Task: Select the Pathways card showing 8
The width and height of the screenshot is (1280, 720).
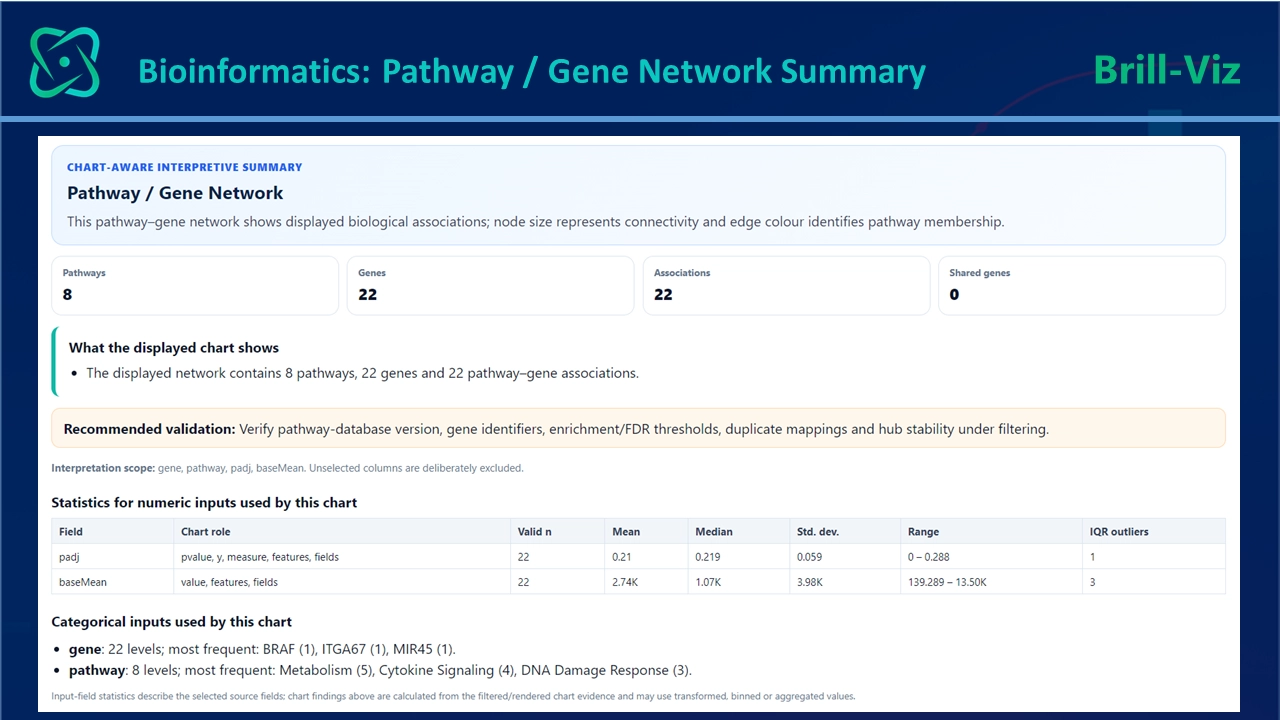Action: point(195,286)
